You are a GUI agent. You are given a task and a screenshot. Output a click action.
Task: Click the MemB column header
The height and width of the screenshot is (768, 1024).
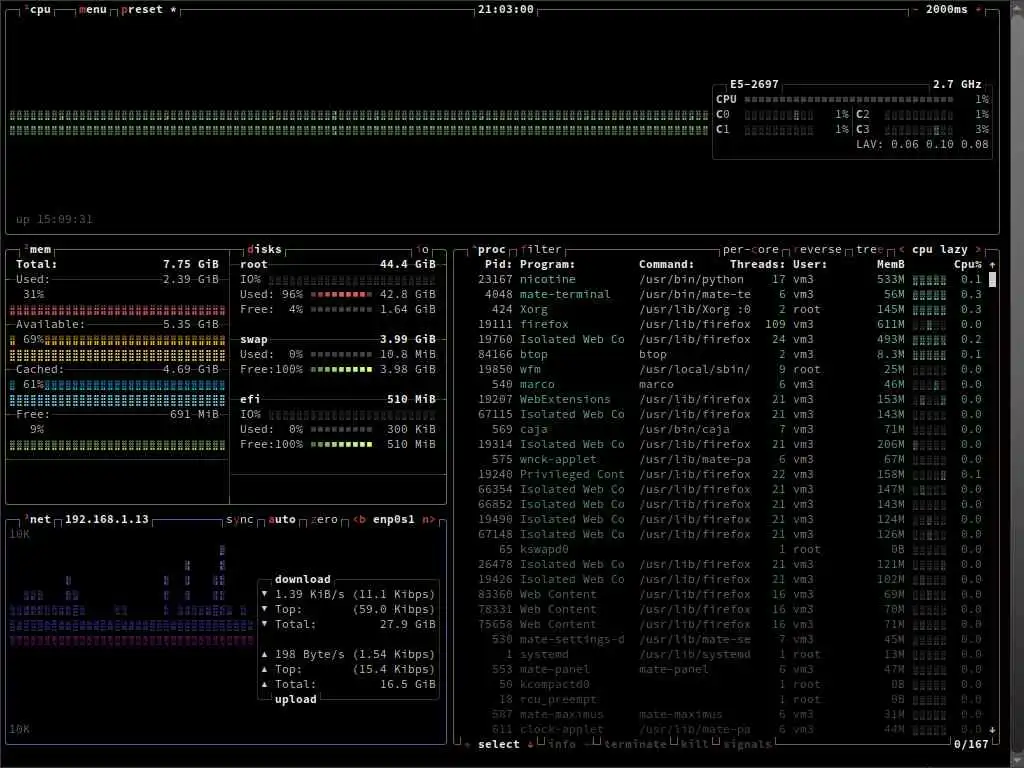pos(891,264)
